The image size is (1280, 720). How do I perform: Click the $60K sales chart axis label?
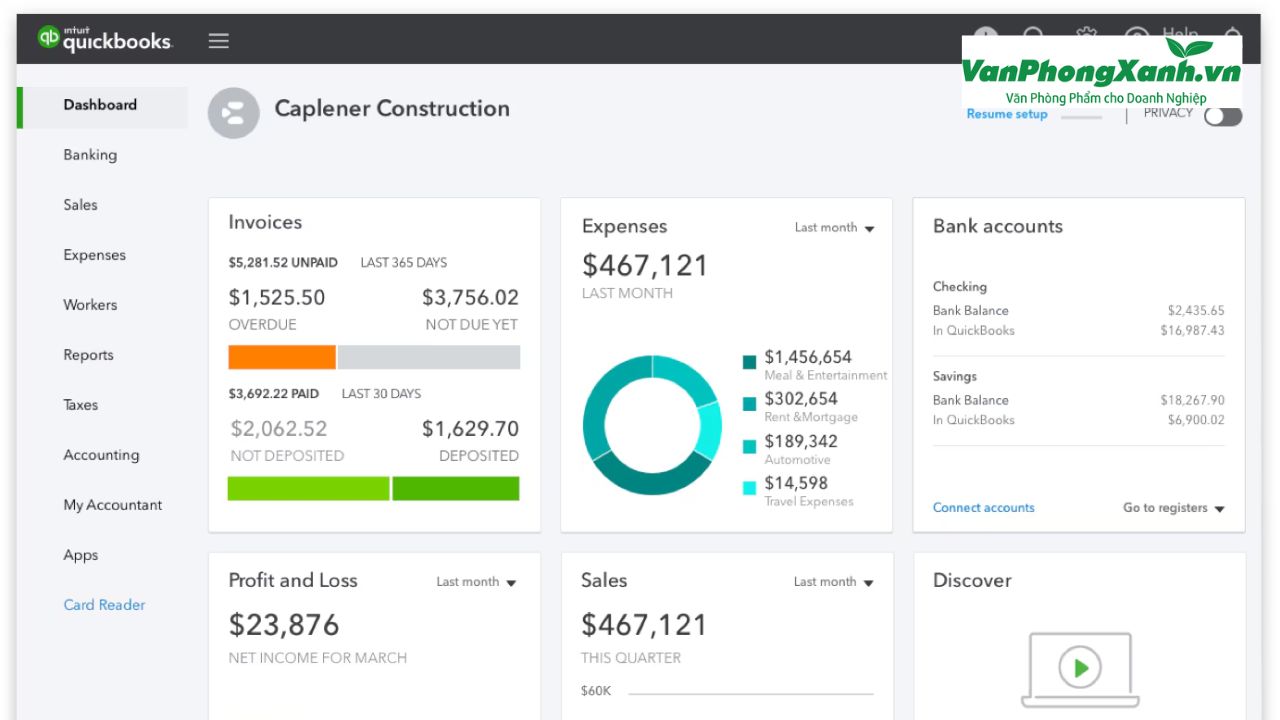(x=596, y=691)
